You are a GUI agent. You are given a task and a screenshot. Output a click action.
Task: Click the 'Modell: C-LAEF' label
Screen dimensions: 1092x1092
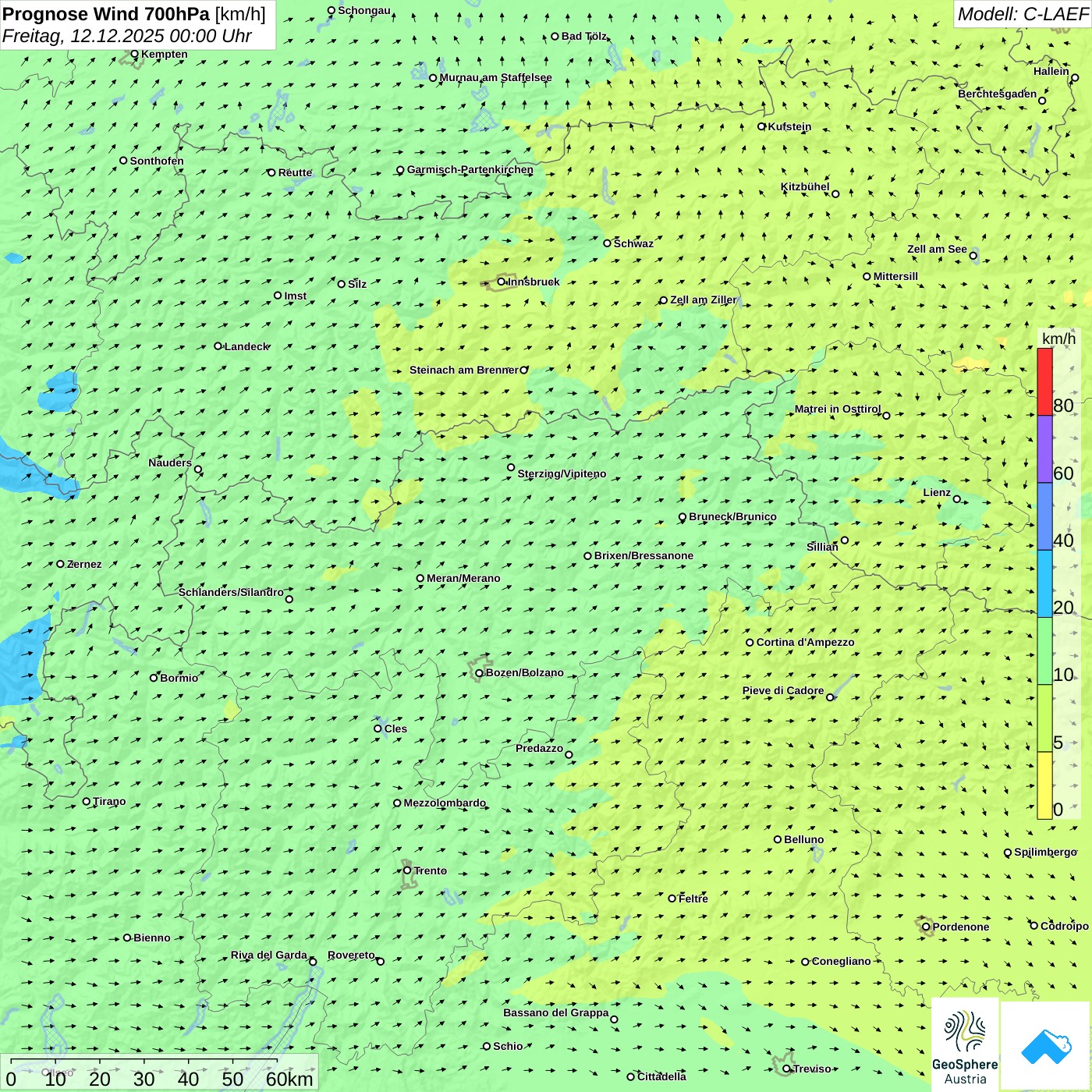pos(1023,14)
